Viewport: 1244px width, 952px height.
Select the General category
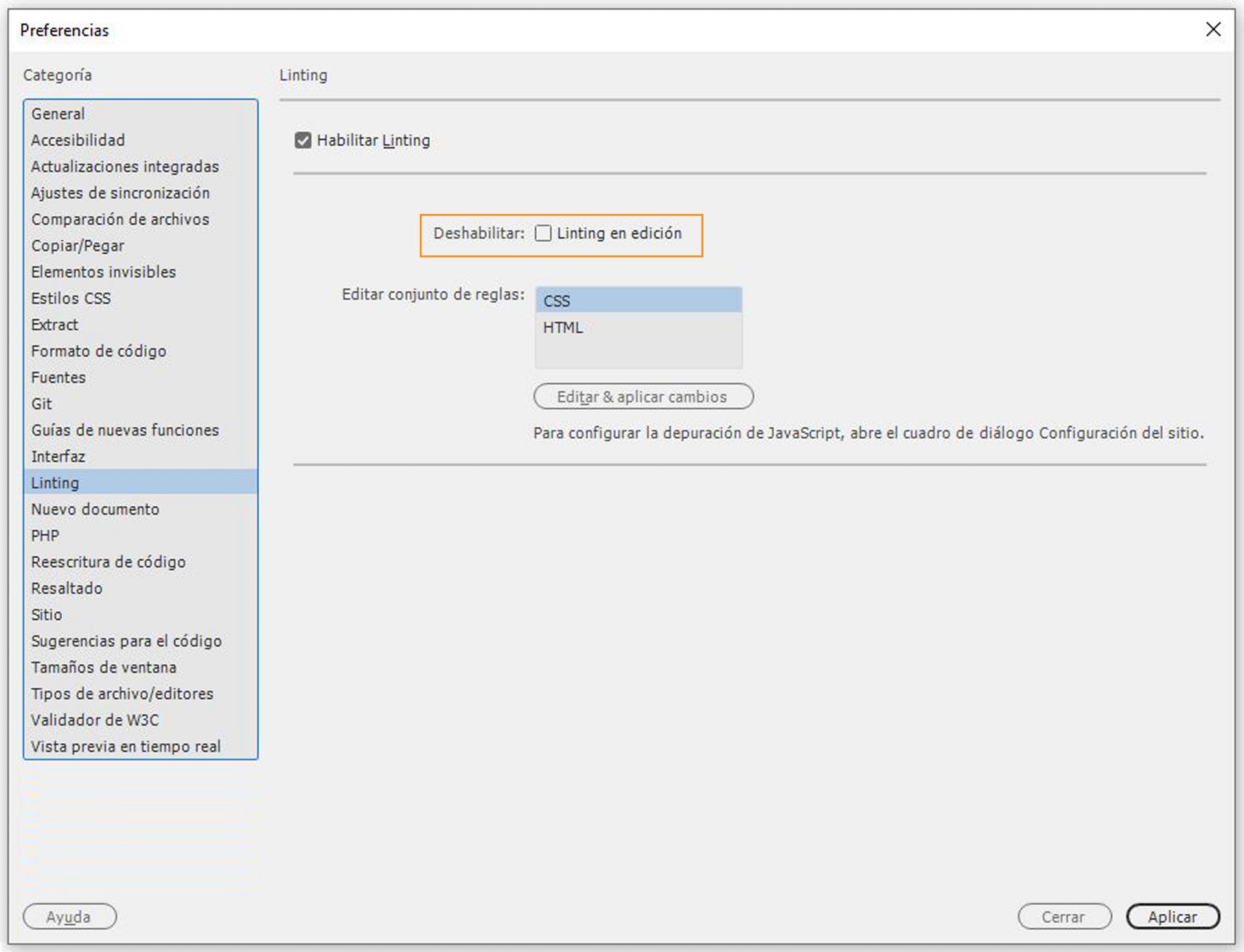point(58,114)
